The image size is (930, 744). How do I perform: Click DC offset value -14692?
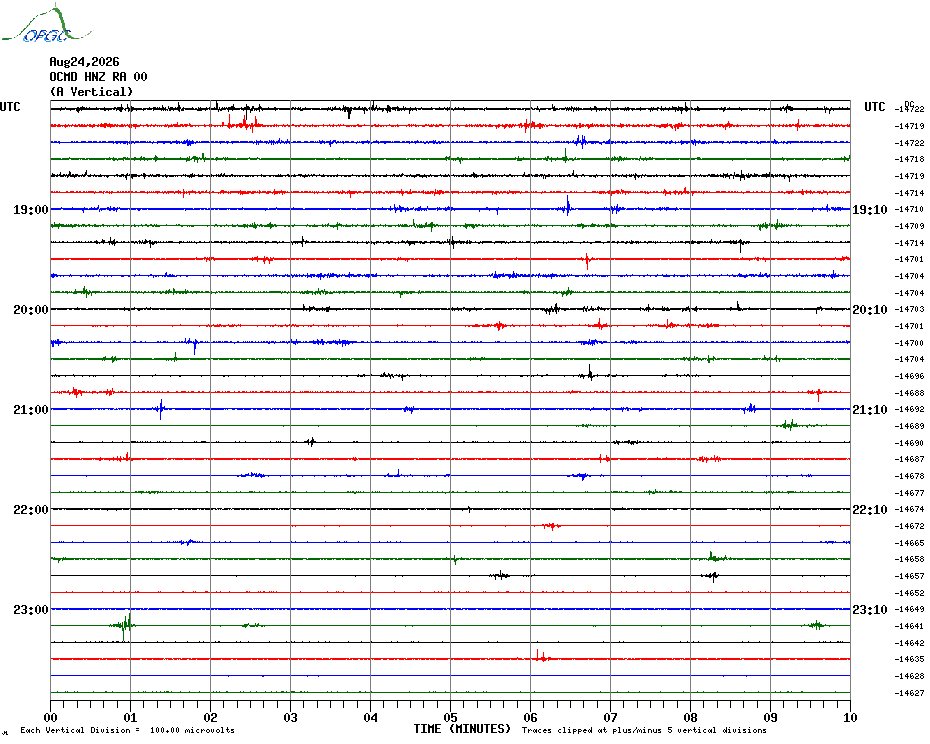(909, 410)
